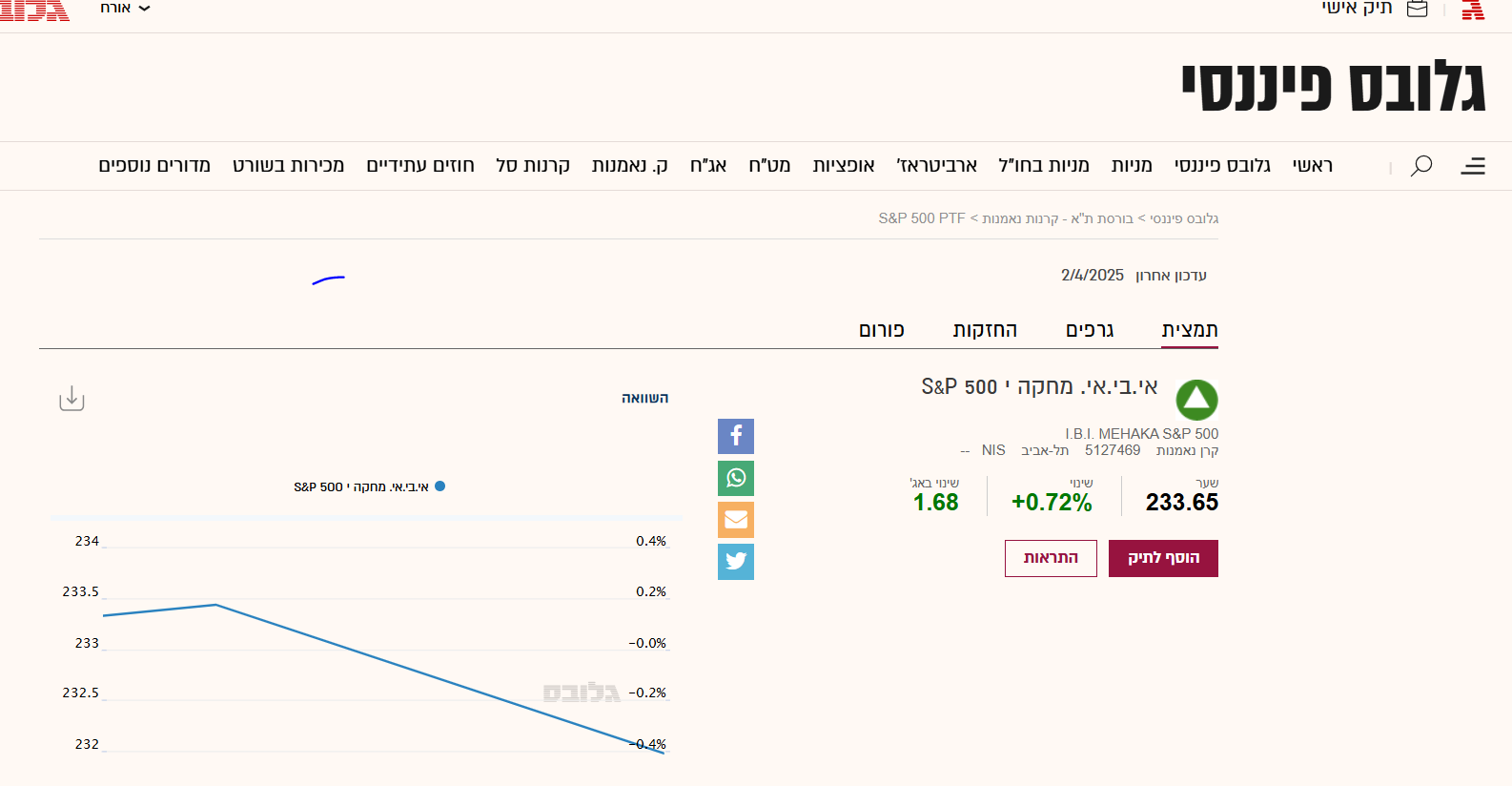Click the Globes logo at top left
The height and width of the screenshot is (786, 1512).
click(x=34, y=10)
